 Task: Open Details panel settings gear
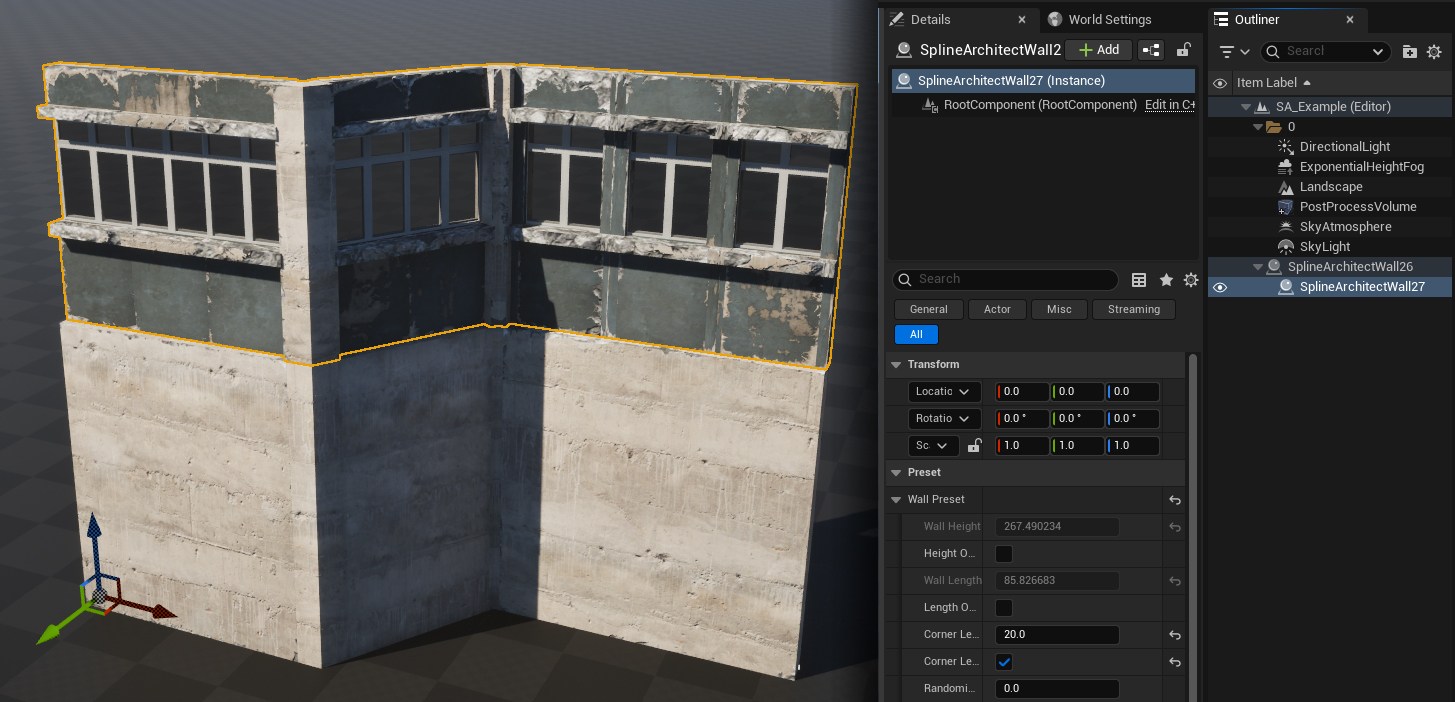(x=1190, y=280)
